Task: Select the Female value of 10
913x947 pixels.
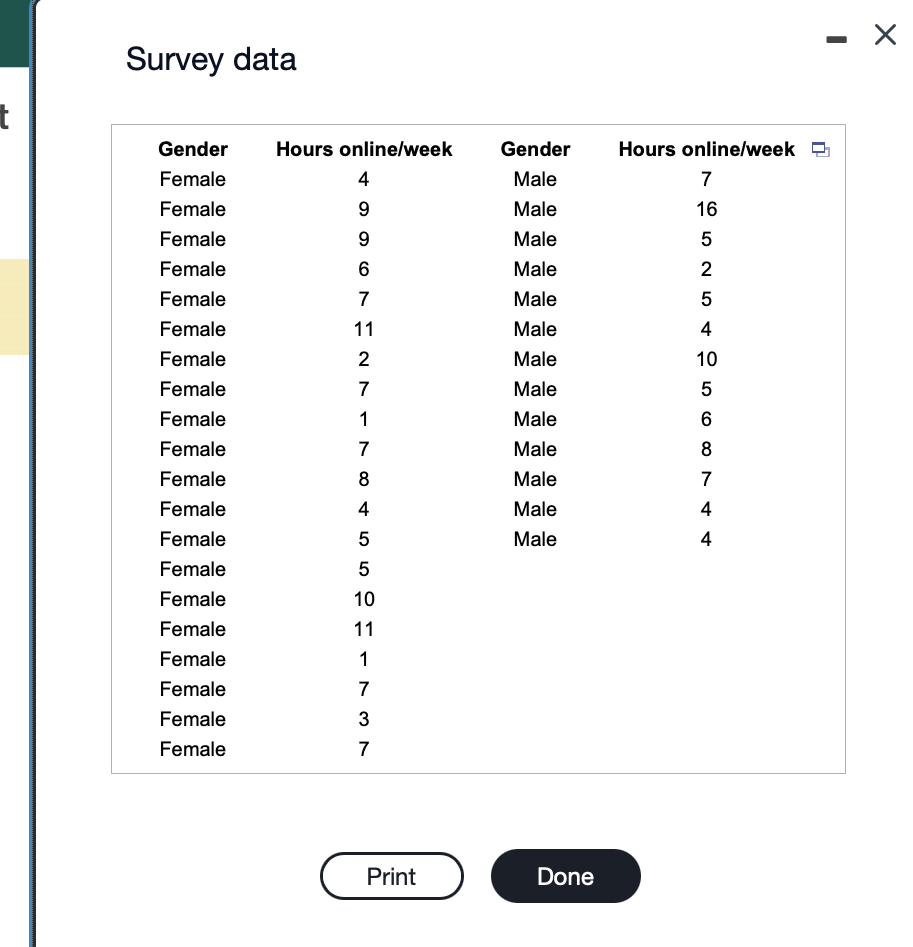Action: (363, 599)
